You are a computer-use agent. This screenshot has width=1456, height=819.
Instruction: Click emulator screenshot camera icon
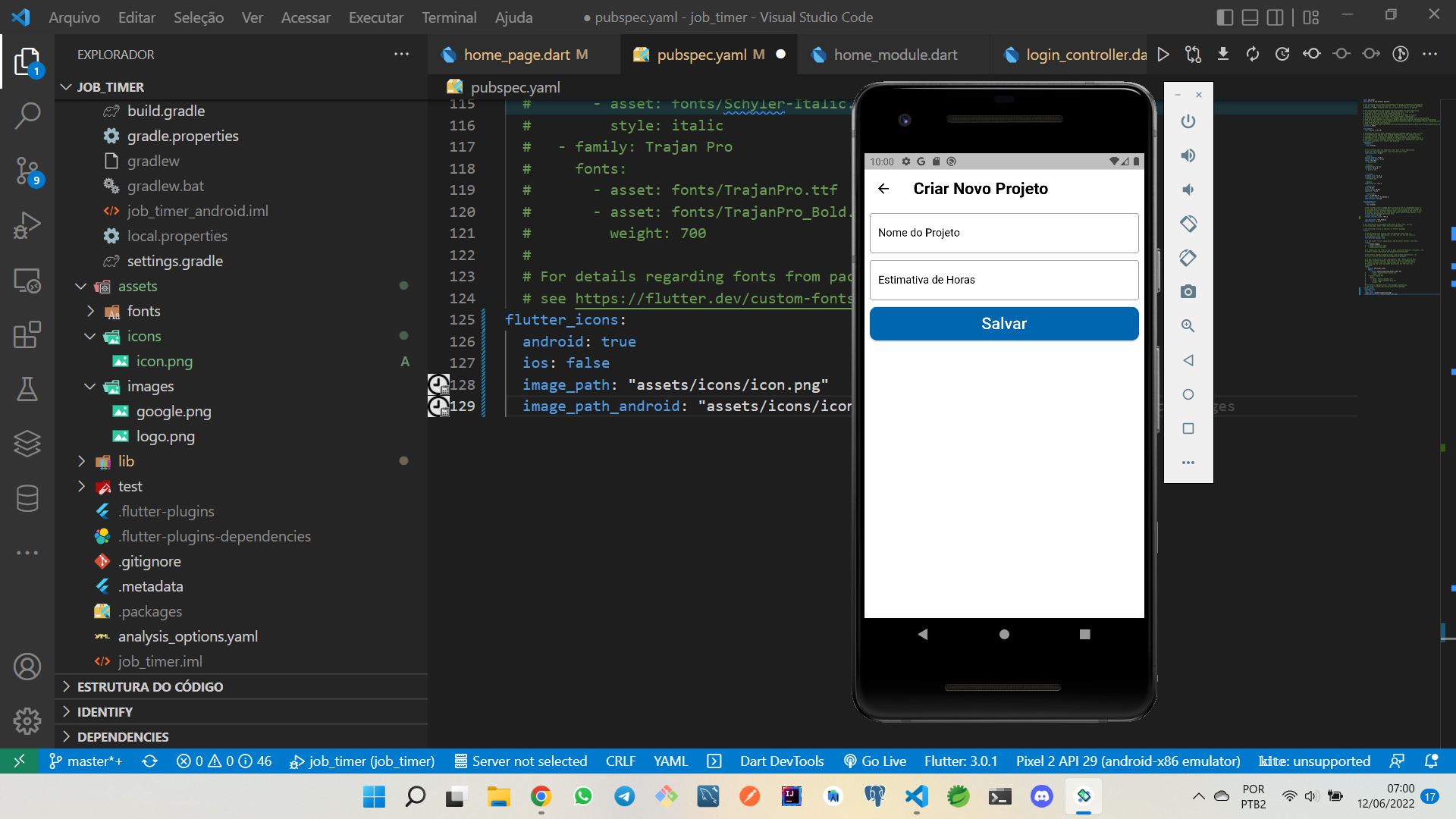point(1188,292)
